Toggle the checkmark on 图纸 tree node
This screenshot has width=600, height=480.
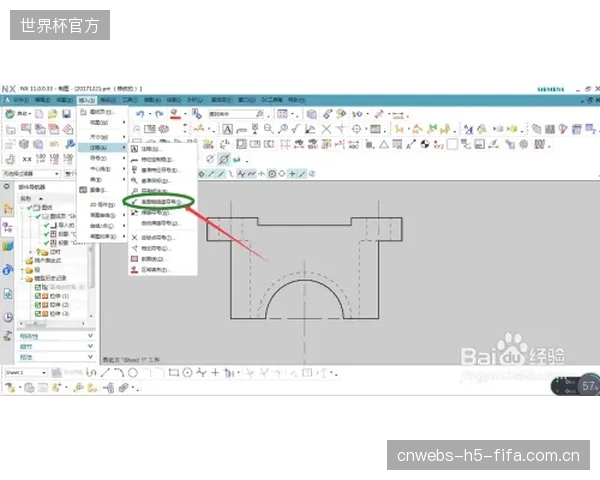coord(29,207)
